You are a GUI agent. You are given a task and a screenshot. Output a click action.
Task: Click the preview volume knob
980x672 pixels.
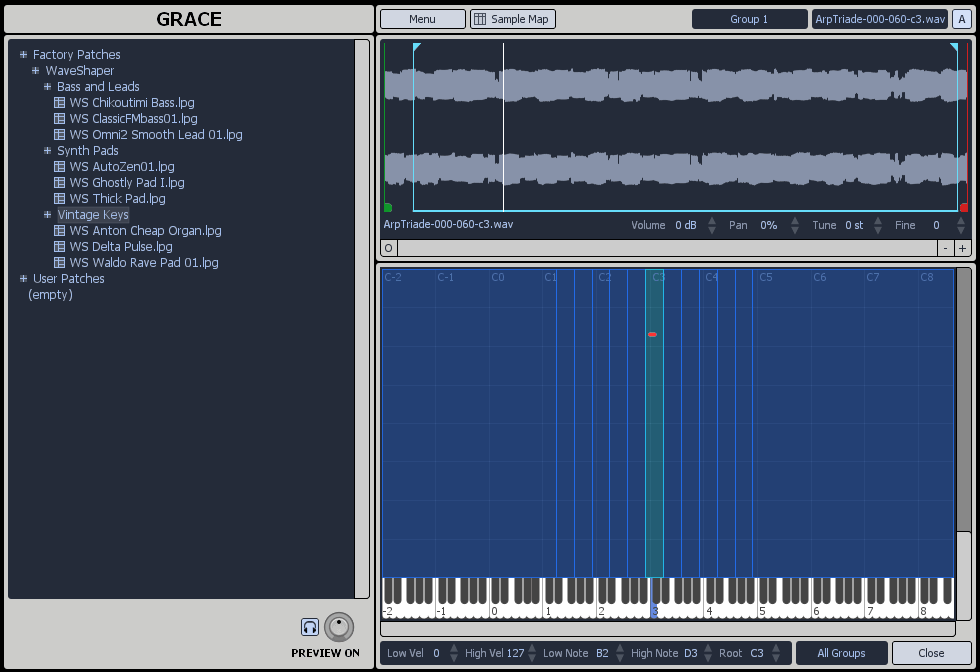pos(339,627)
